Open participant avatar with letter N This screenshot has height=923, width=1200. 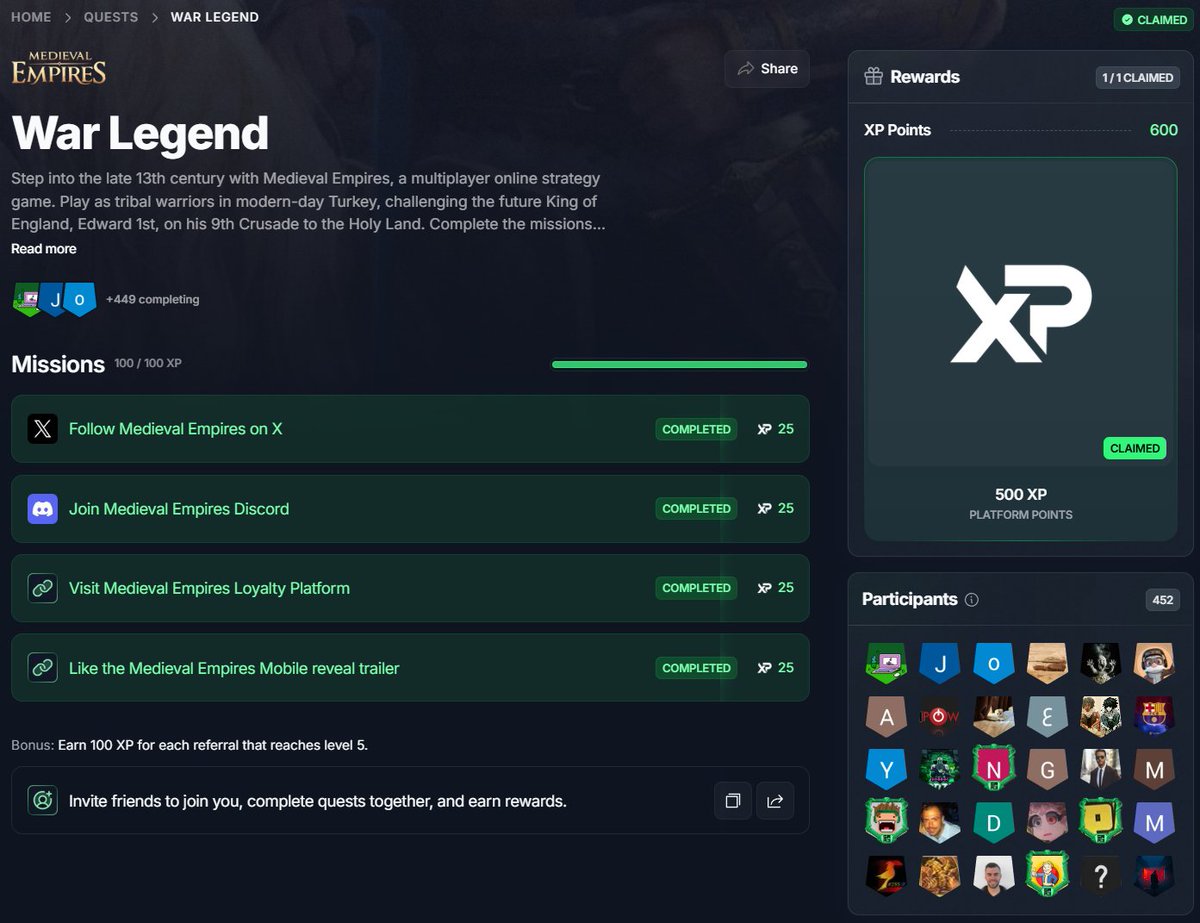point(993,769)
